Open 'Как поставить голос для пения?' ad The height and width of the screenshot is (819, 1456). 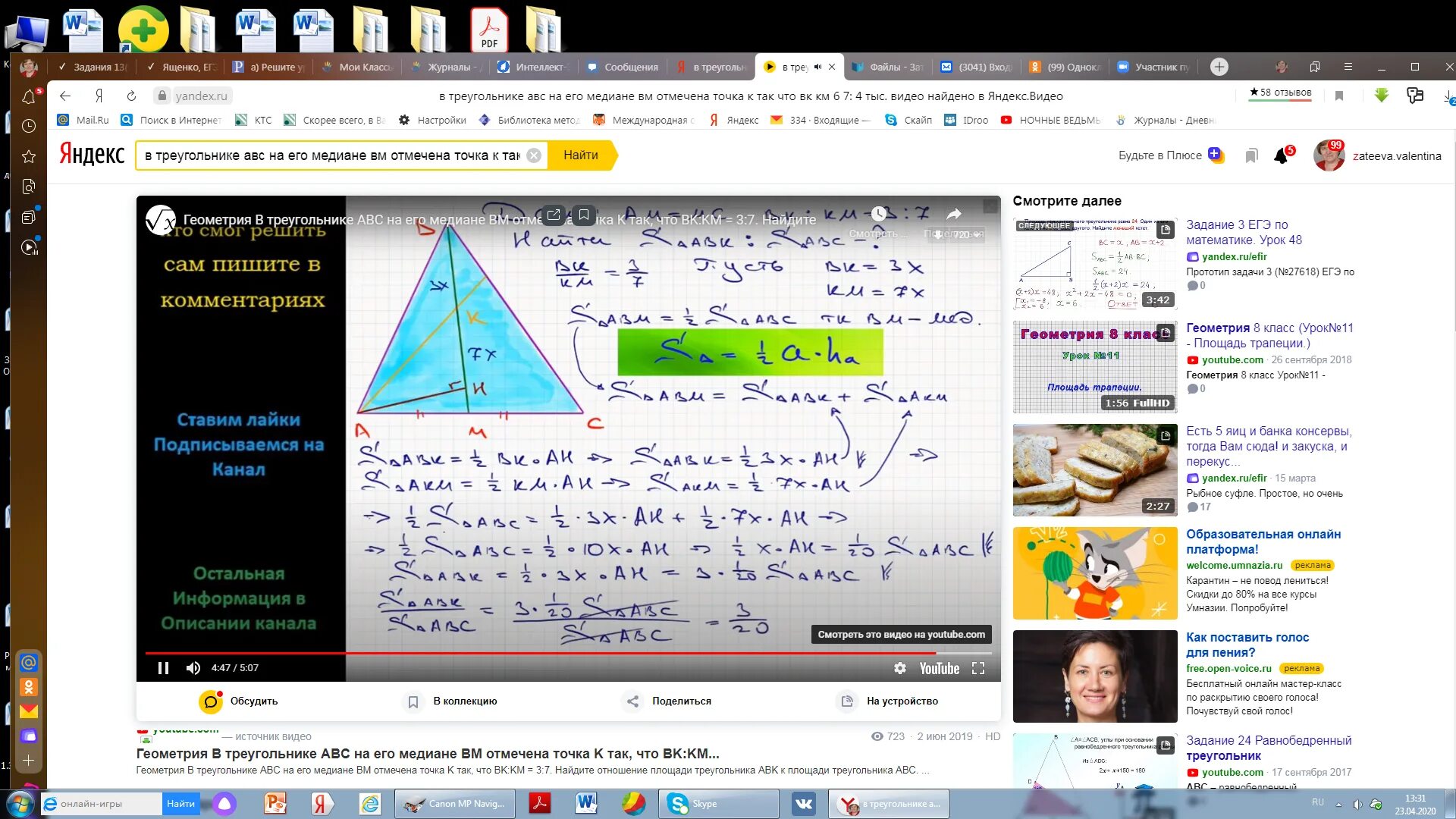[1247, 645]
